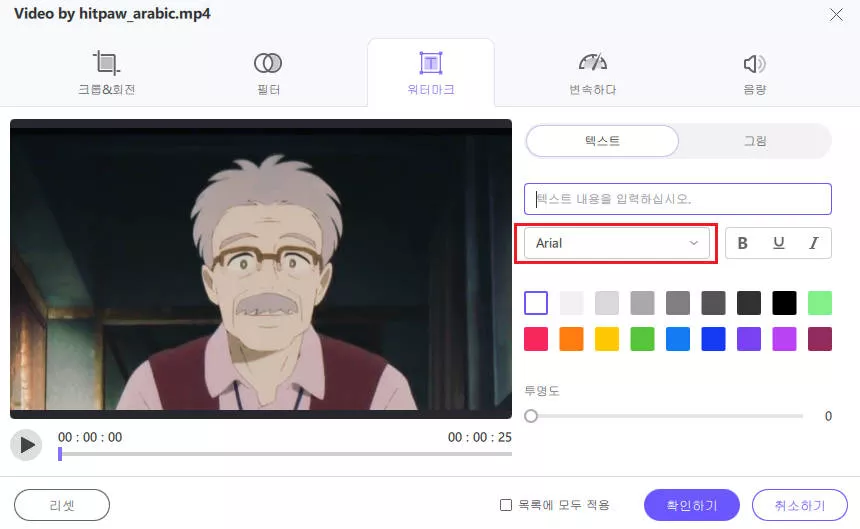Pick the sky blue color swatch

coord(678,339)
